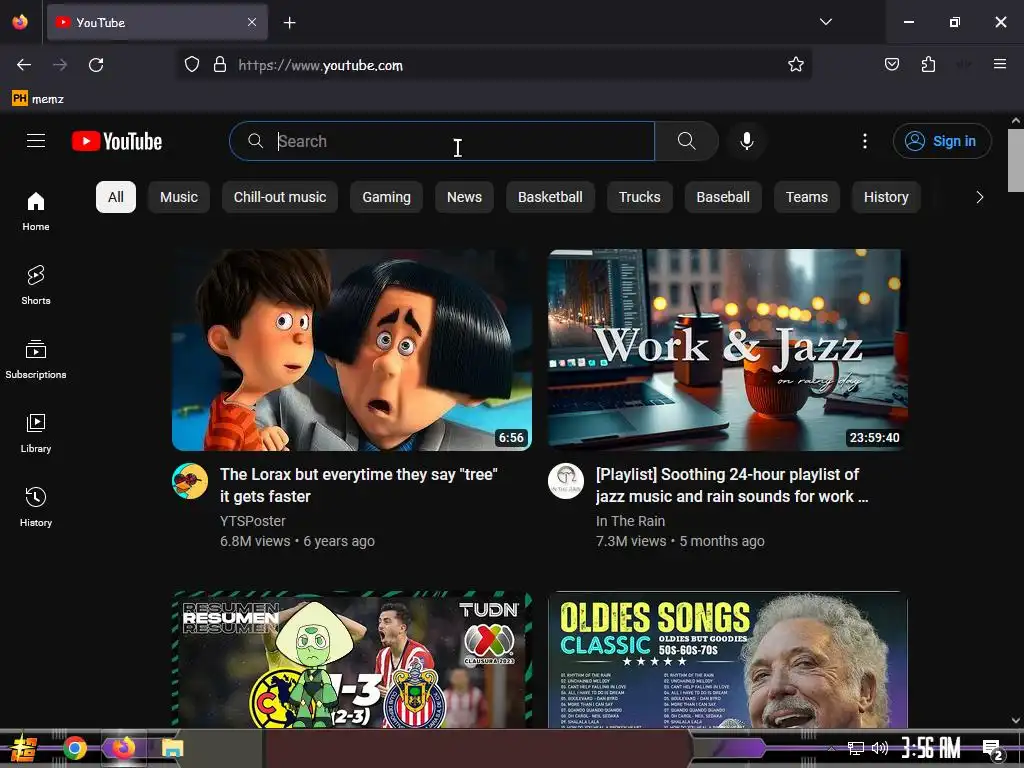1024x768 pixels.
Task: Open Subscriptions in the sidebar
Action: tap(36, 359)
